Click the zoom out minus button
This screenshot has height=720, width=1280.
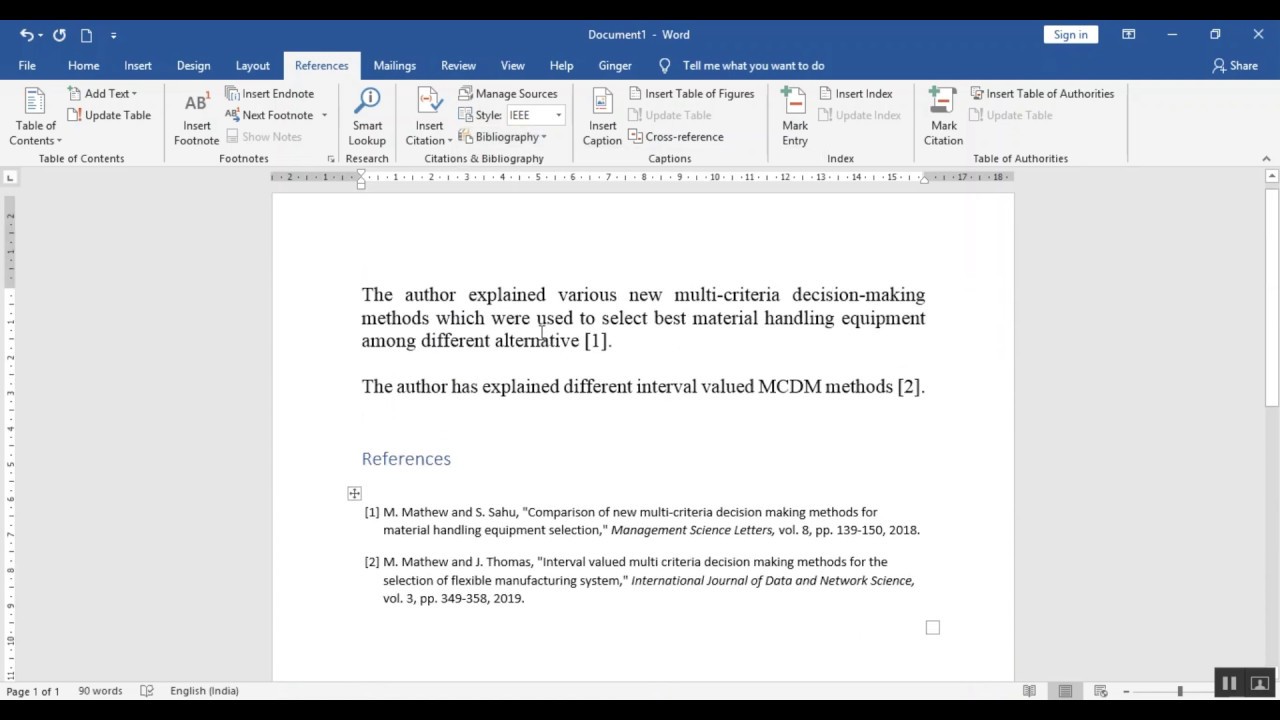click(x=1126, y=691)
